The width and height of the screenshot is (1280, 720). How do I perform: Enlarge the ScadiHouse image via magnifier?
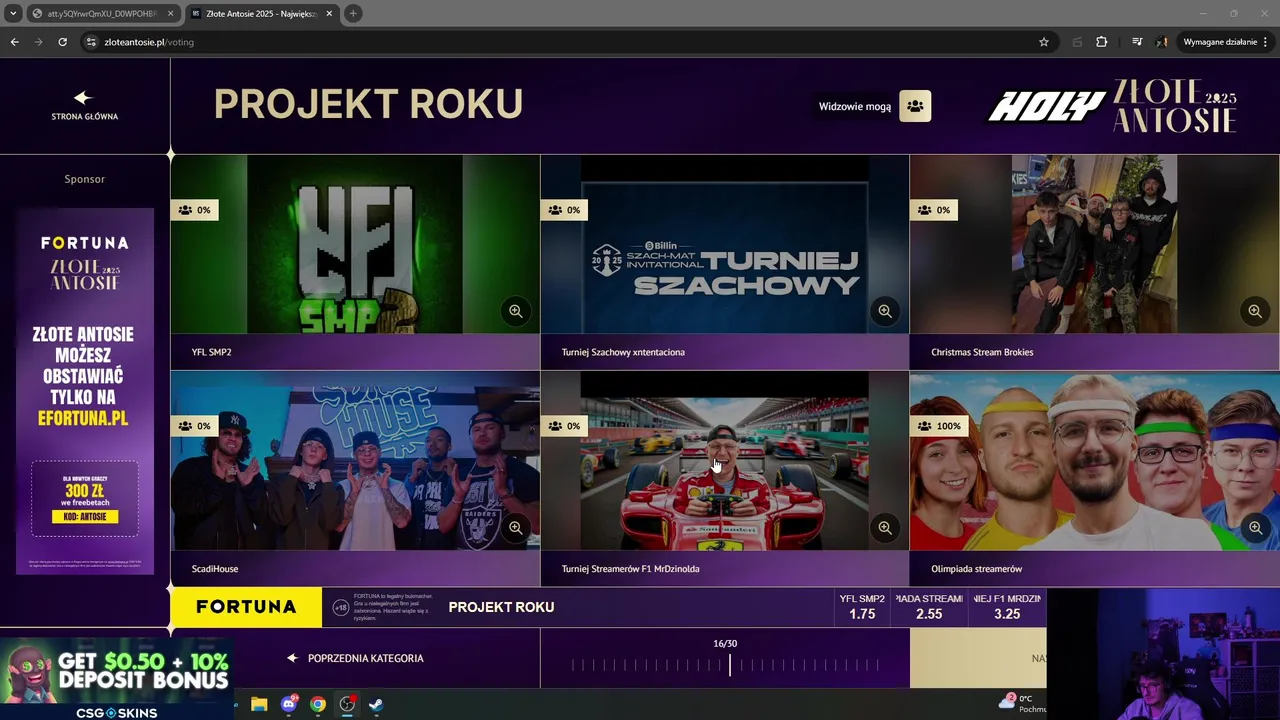click(x=515, y=527)
